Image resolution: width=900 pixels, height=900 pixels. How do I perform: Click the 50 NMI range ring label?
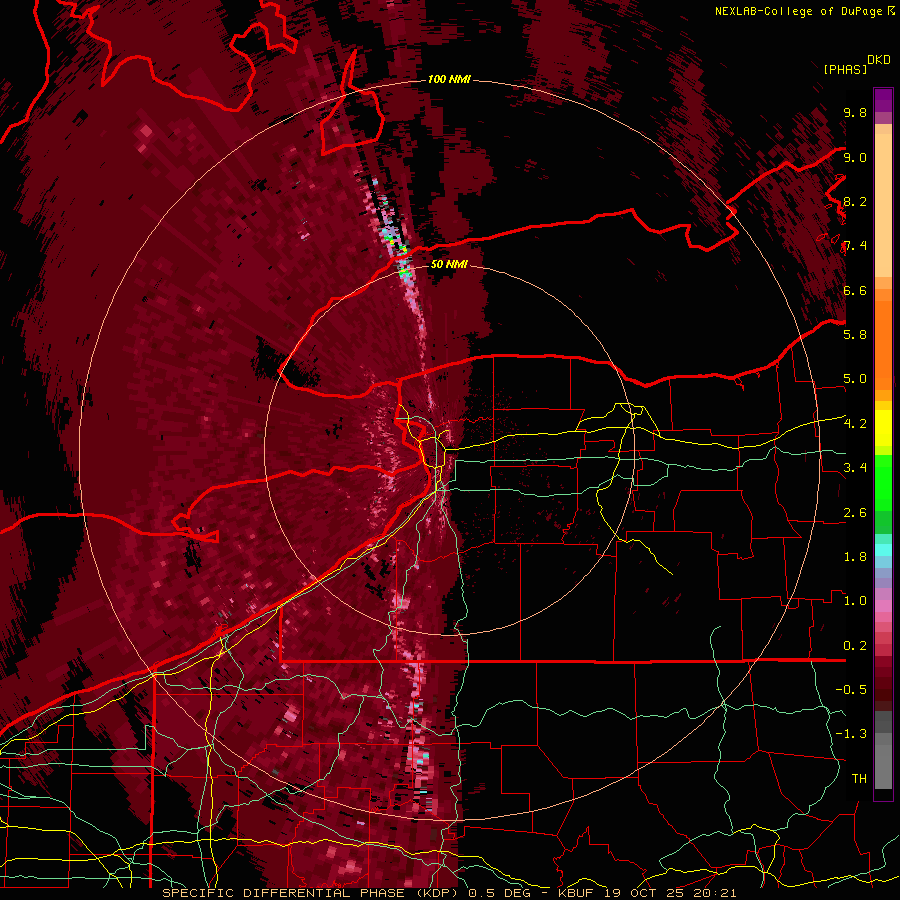coord(449,264)
